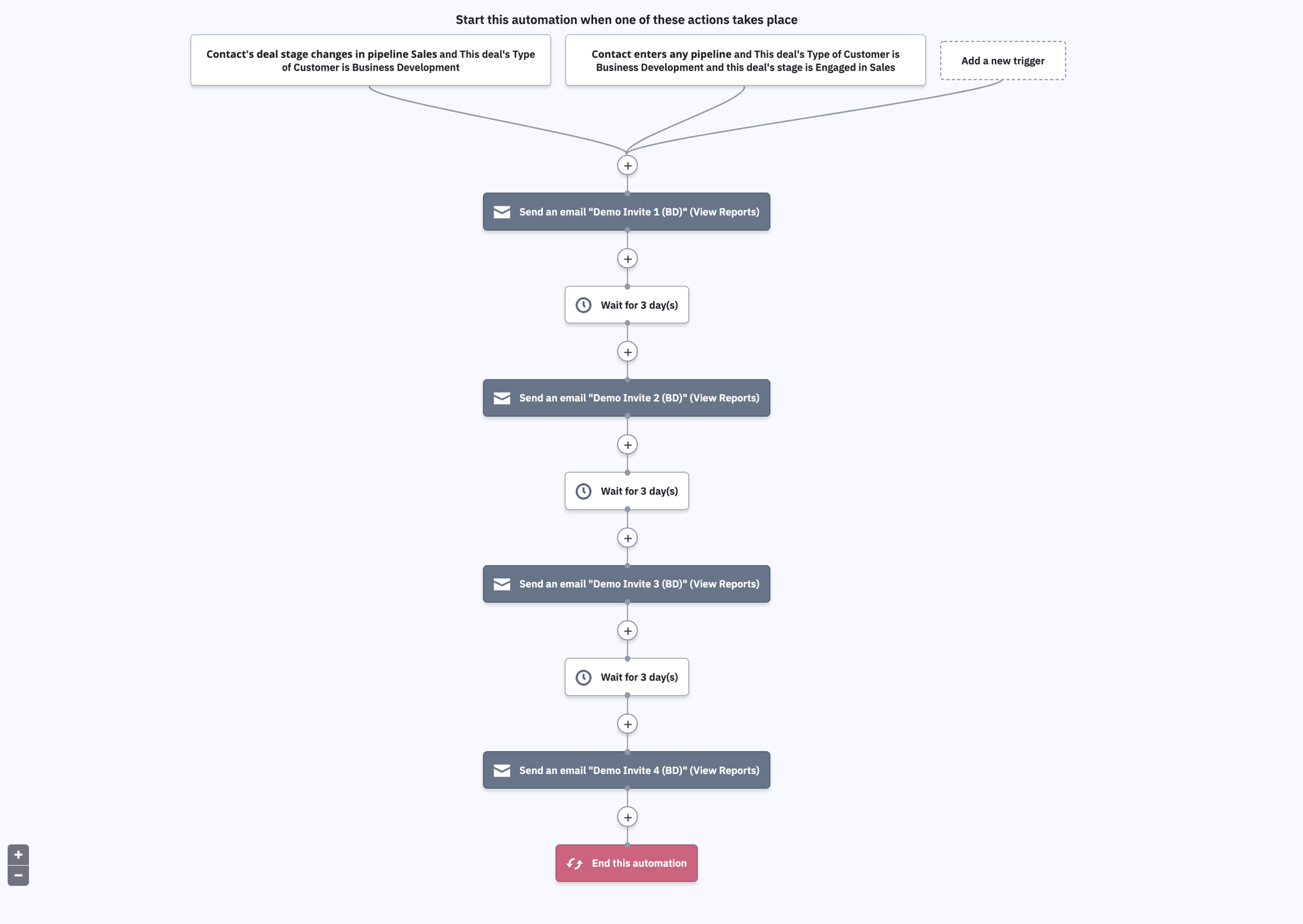Screen dimensions: 1303x924
Task: Open deal stage changes in pipeline Sales trigger
Action: coord(371,60)
